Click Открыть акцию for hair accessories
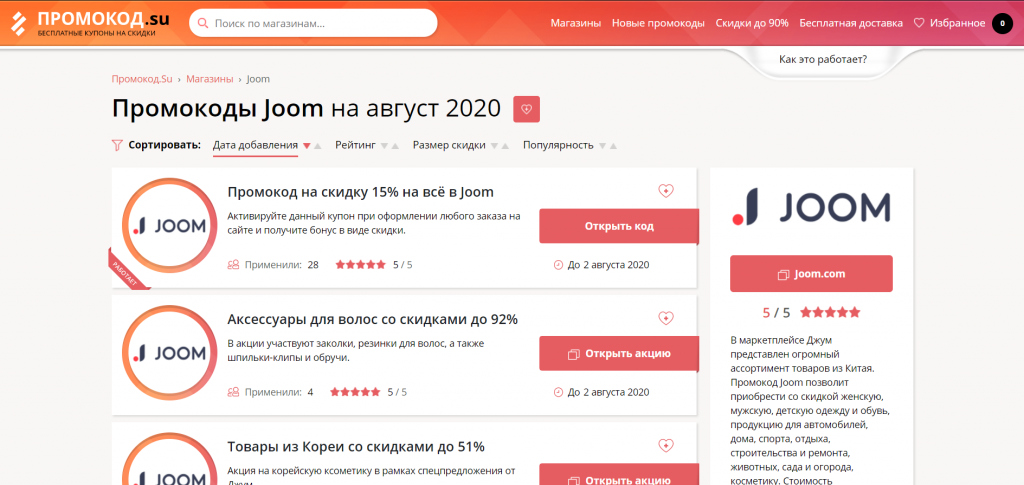The image size is (1024, 485). pyautogui.click(x=619, y=354)
